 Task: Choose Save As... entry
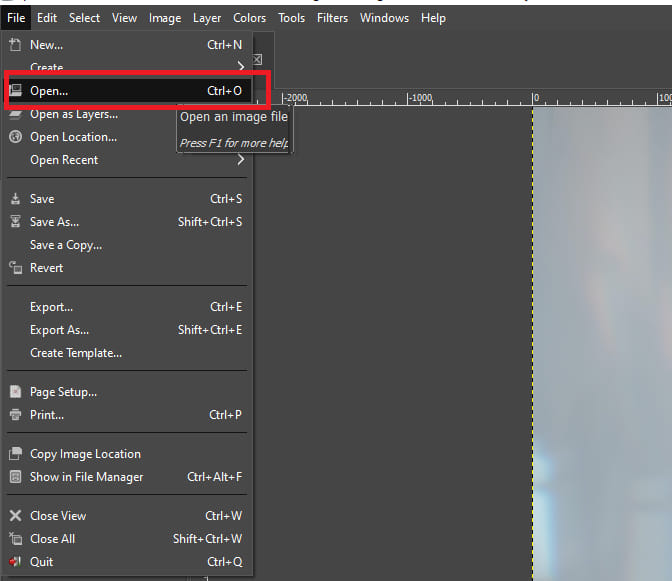click(128, 222)
